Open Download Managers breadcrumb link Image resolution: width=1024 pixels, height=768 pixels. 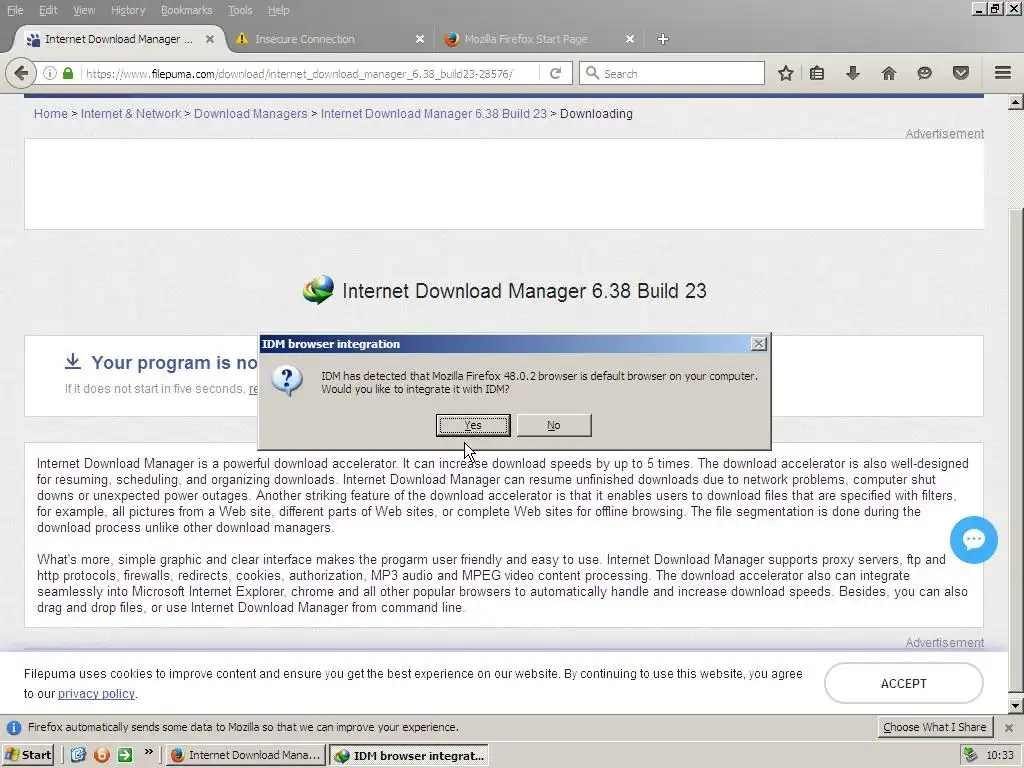pyautogui.click(x=251, y=114)
